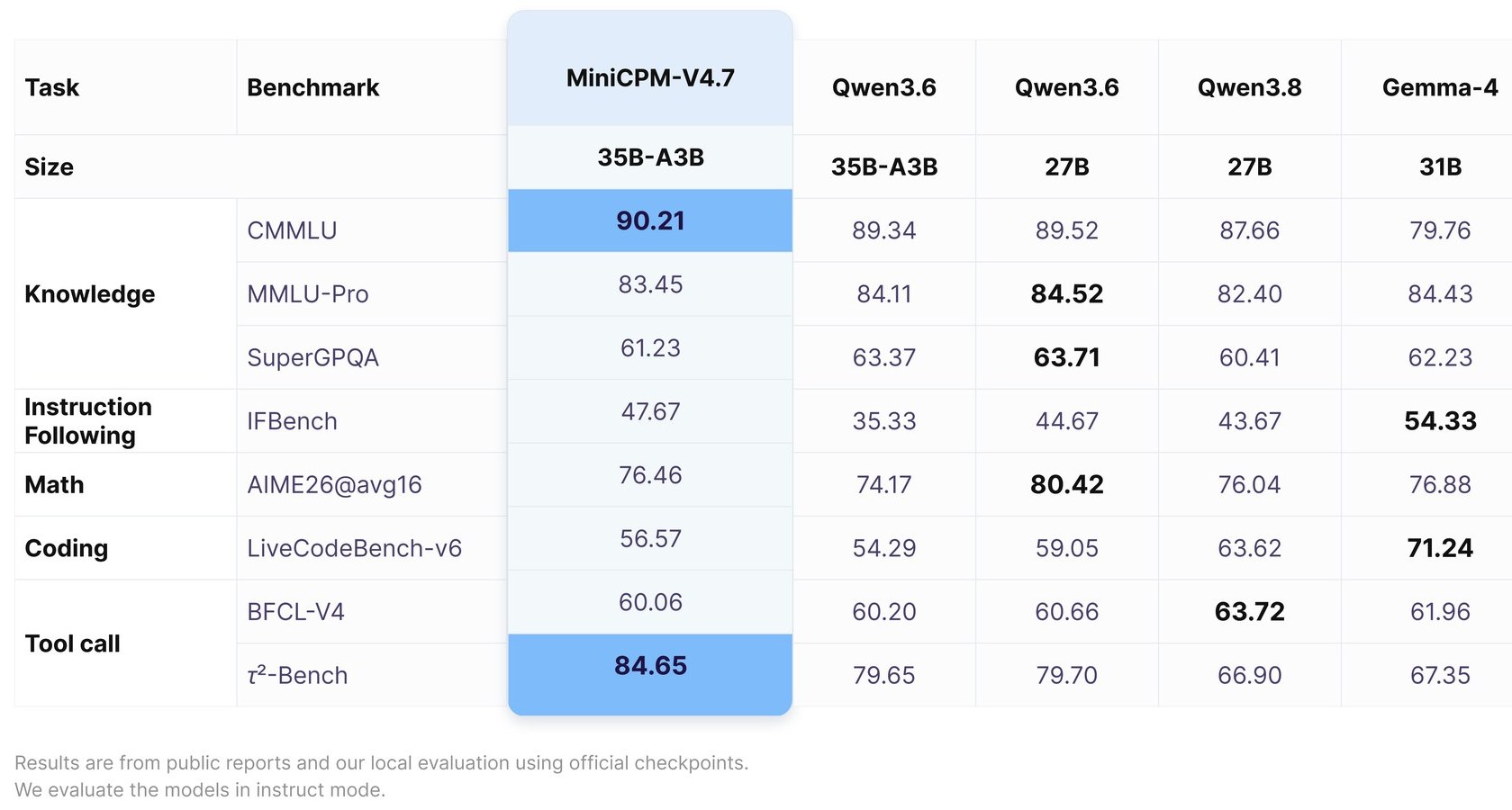Image resolution: width=1512 pixels, height=810 pixels.
Task: Click the LiveCodeBench-v6 benchmark label
Action: (x=354, y=548)
